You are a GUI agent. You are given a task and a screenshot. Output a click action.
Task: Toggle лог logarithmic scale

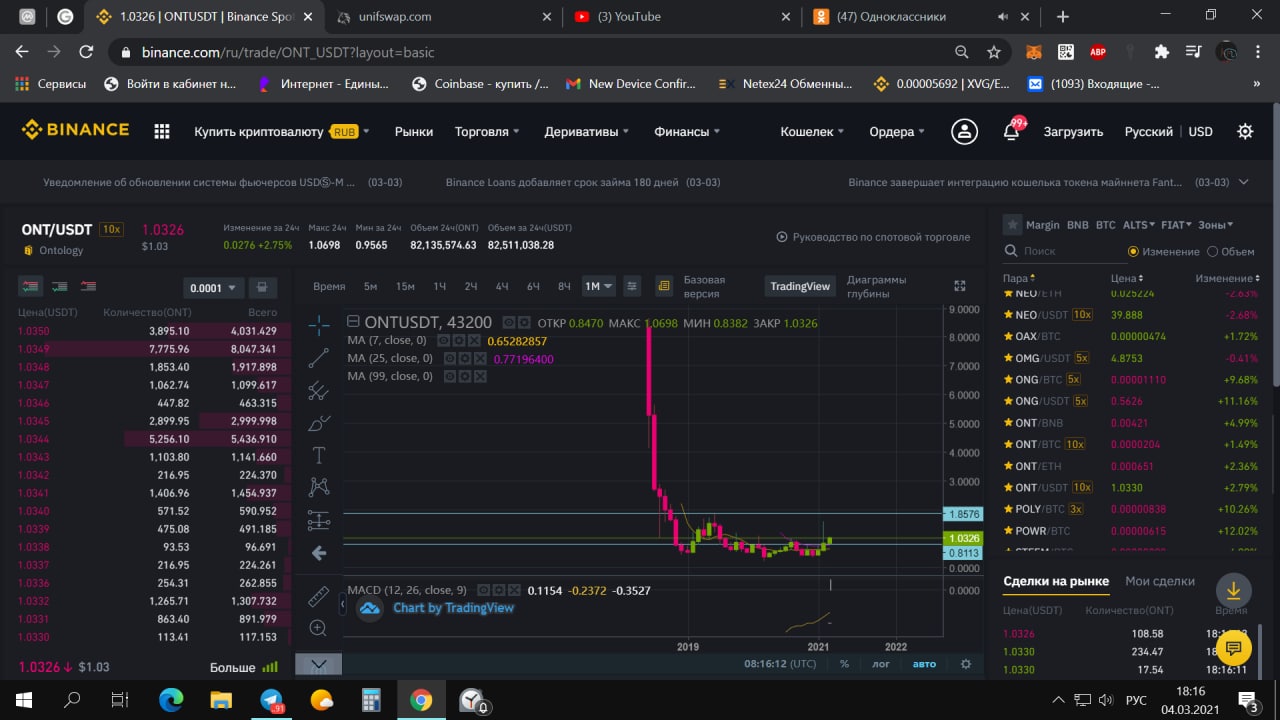pos(880,663)
